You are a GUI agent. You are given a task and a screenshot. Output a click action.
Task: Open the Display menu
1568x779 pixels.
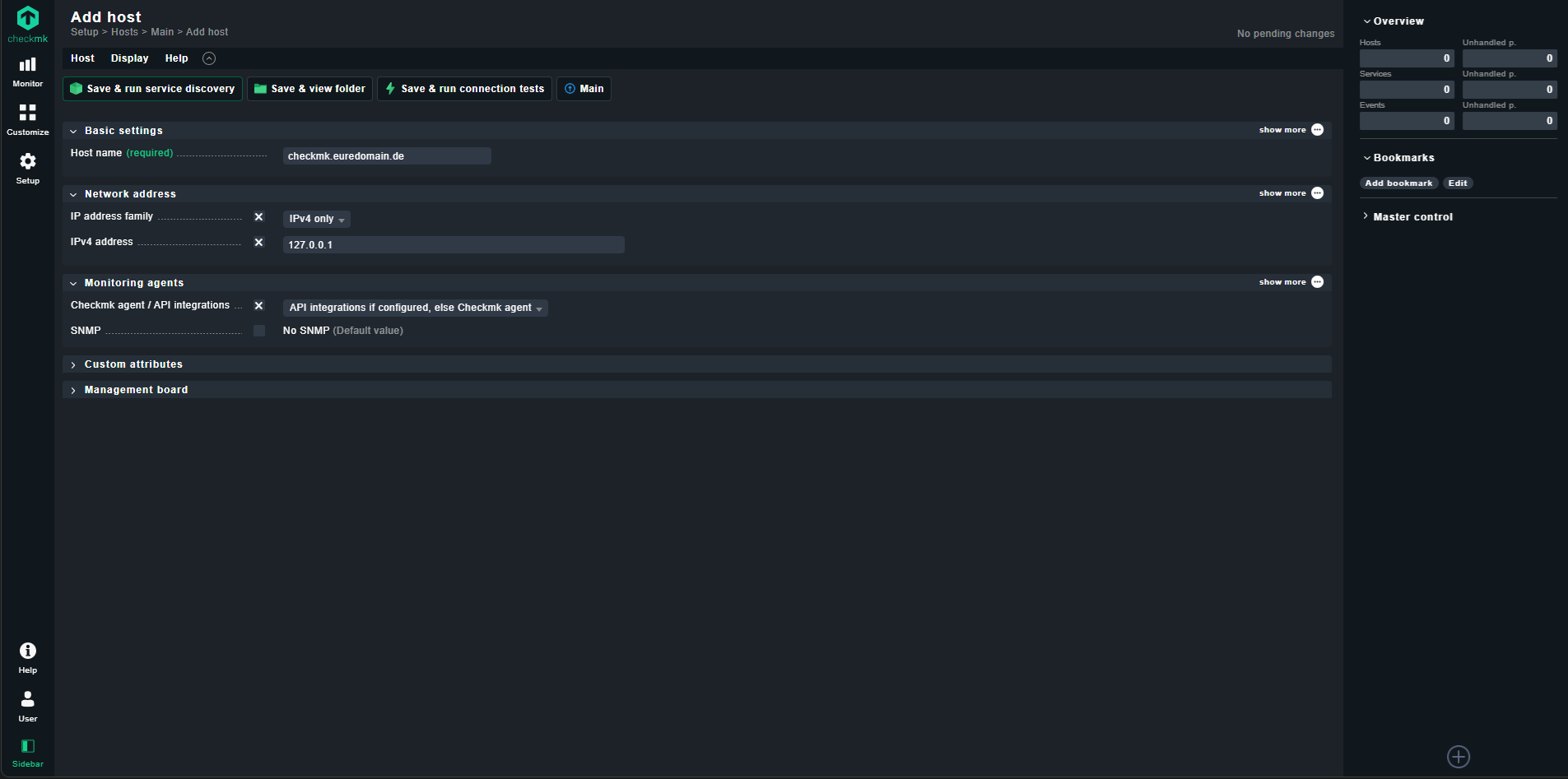tap(129, 58)
